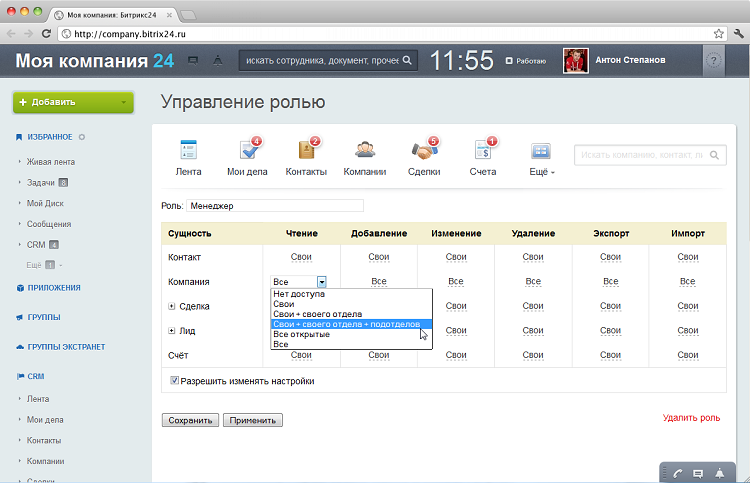Open Мои дела in sidebar CRM
This screenshot has width=750, height=483.
(45, 420)
